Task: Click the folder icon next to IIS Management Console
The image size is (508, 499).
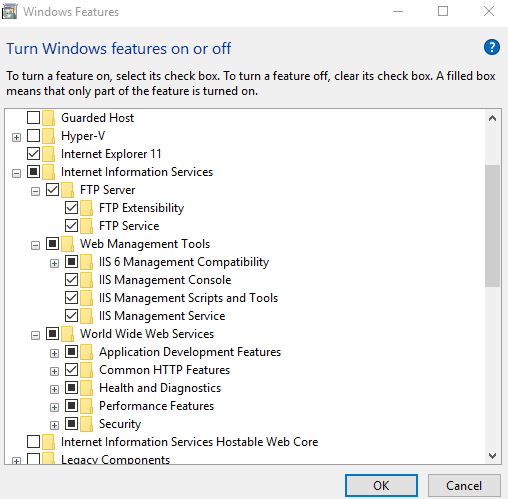Action: click(x=87, y=280)
